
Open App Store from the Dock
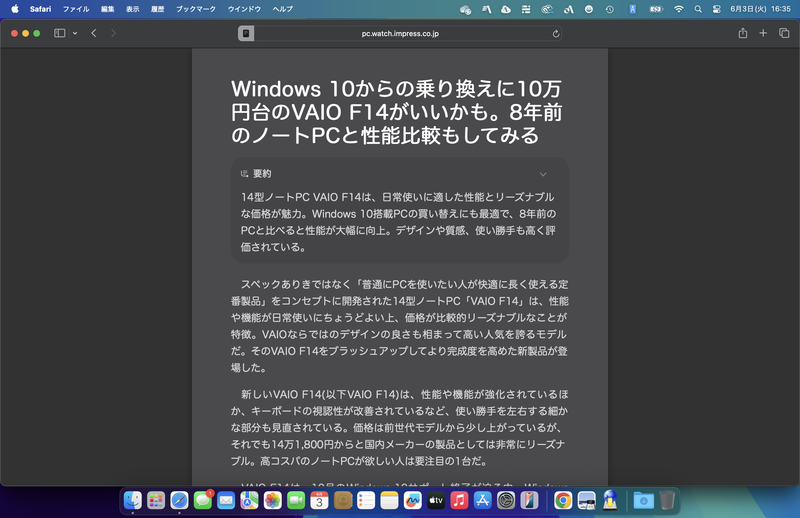483,500
